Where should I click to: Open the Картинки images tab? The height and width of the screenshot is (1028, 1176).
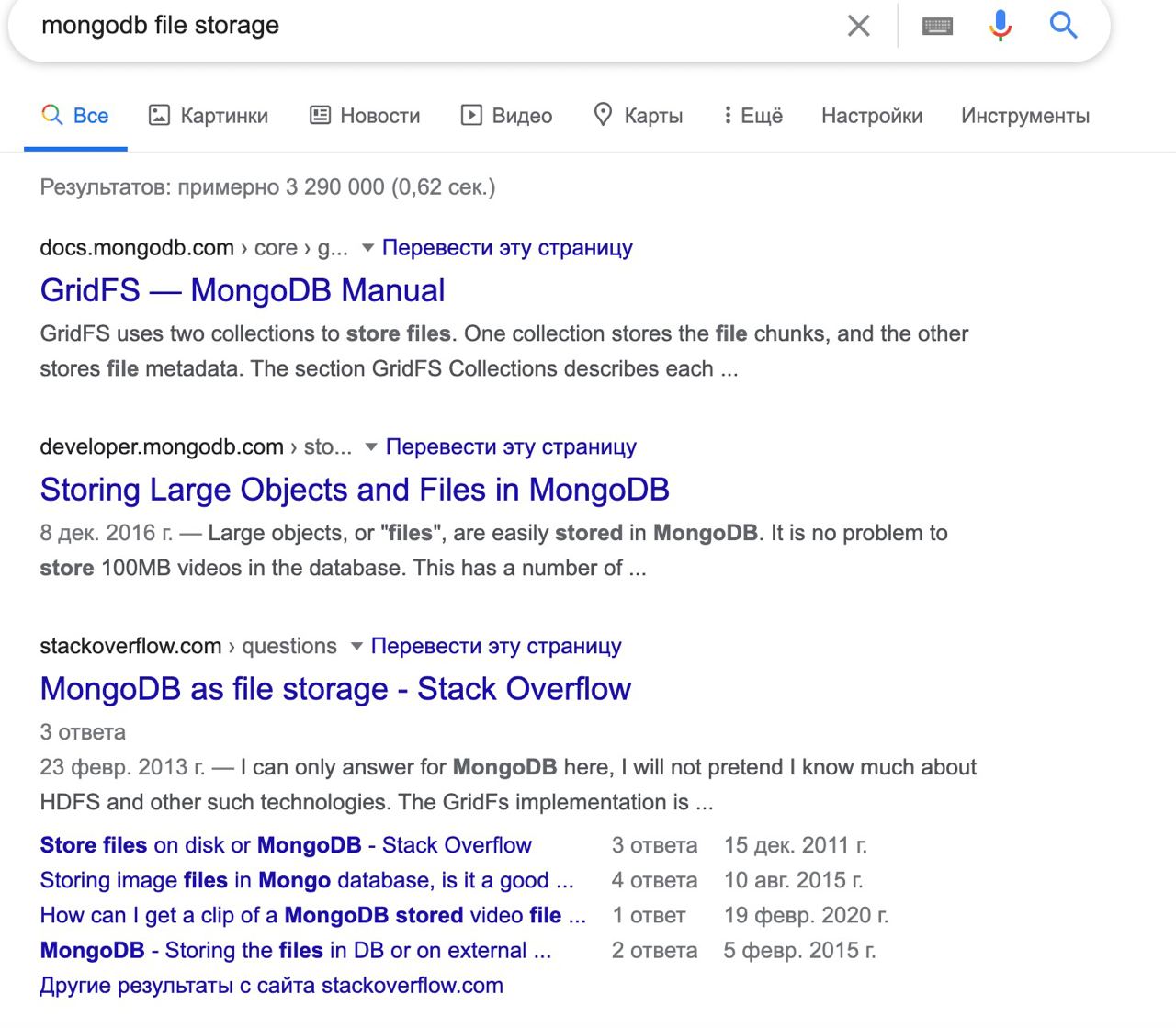coord(209,116)
